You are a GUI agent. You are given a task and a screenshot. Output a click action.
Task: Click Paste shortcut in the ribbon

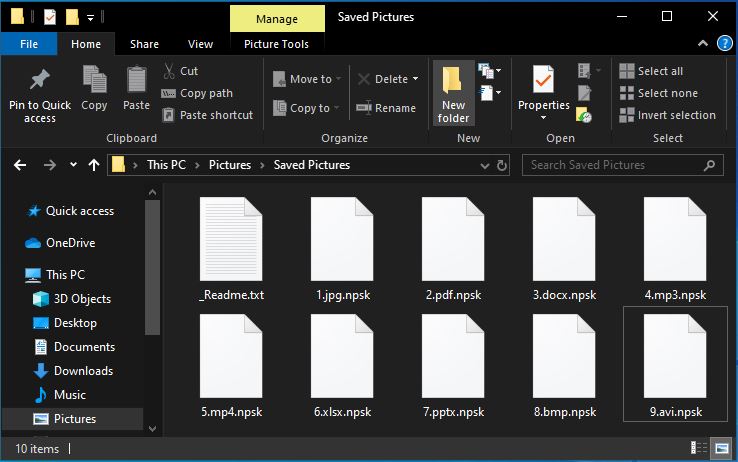pyautogui.click(x=208, y=115)
